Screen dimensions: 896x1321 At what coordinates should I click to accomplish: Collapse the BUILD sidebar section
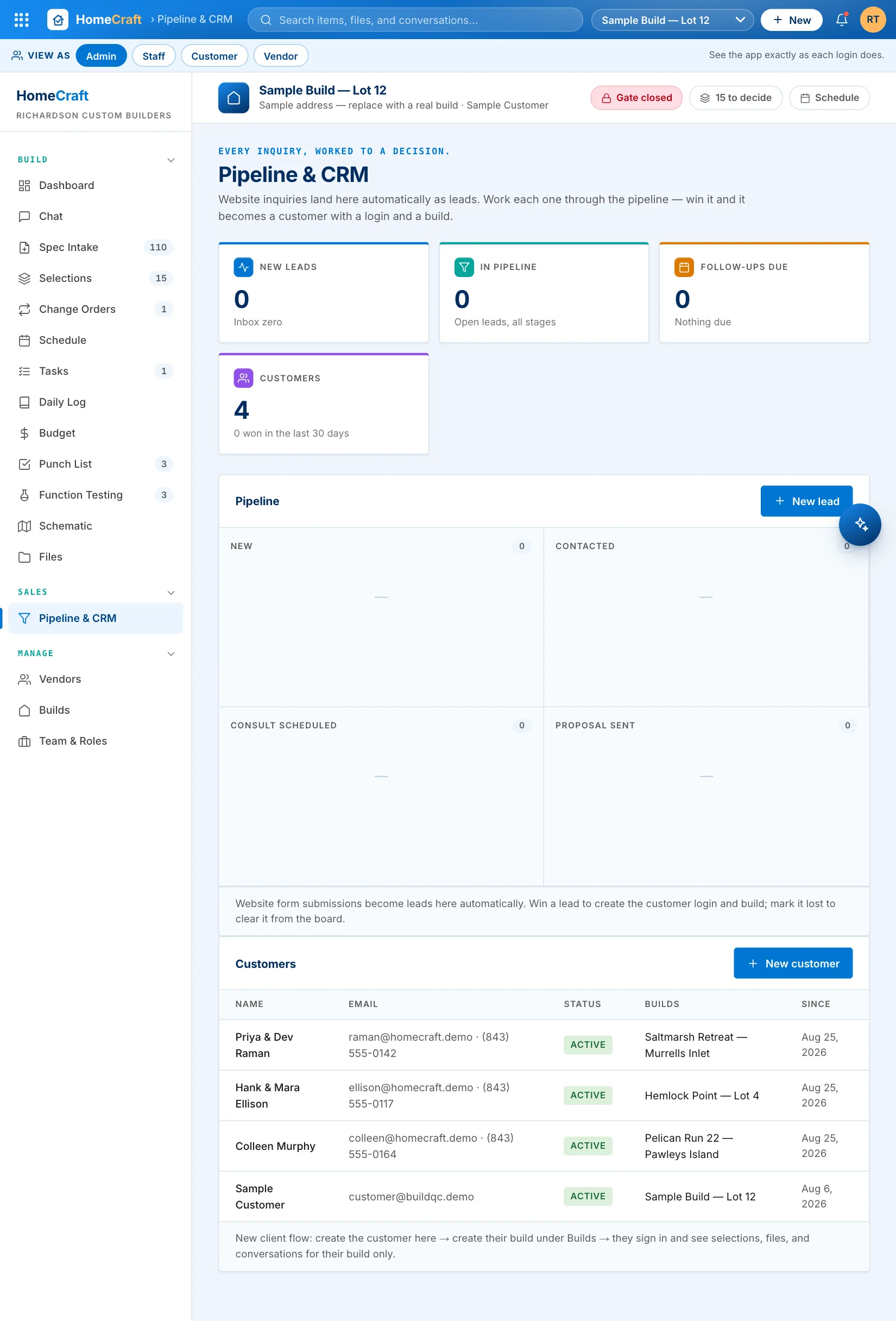coord(171,160)
